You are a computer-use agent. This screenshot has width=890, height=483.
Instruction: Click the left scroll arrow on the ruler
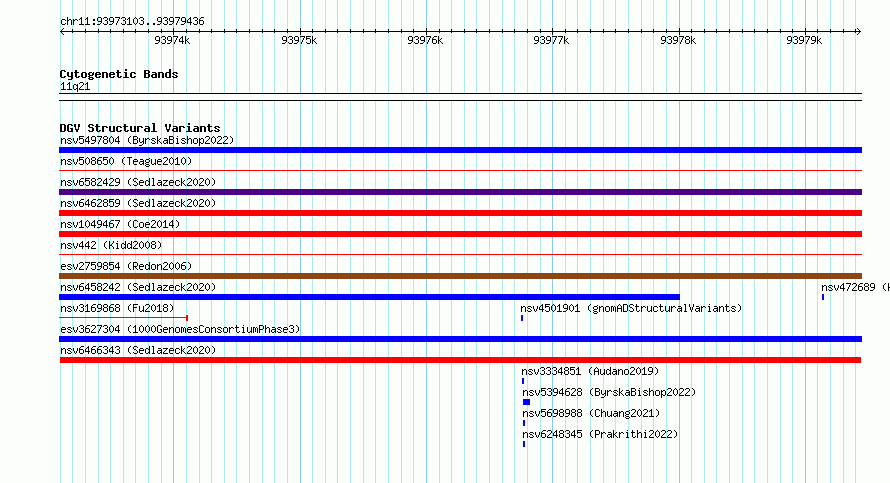[x=62, y=32]
